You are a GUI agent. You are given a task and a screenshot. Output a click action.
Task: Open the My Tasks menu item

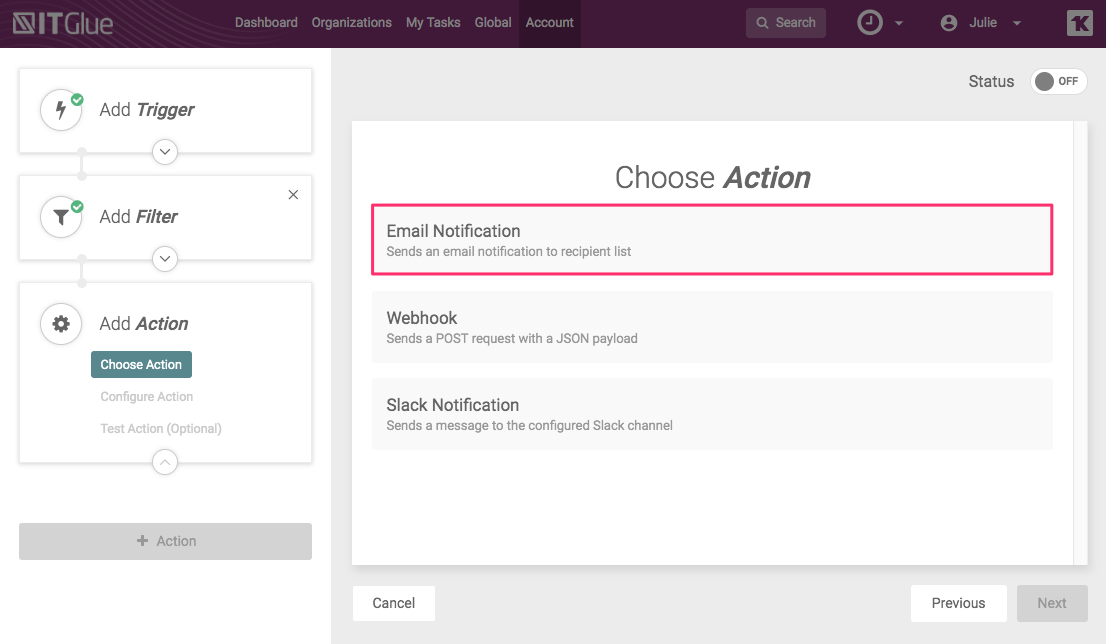click(x=433, y=23)
